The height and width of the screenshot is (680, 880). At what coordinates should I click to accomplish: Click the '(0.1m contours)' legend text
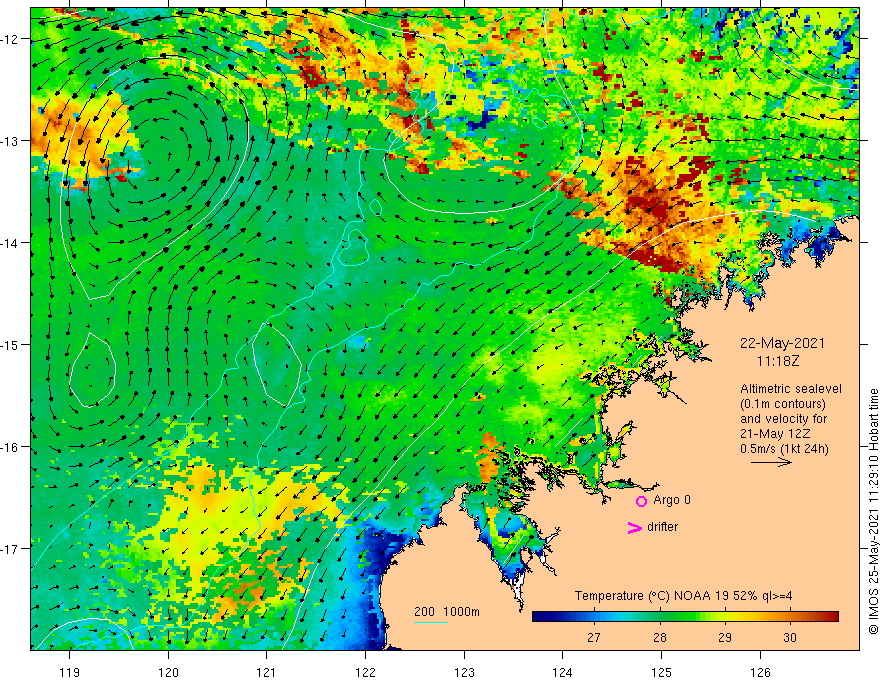(x=783, y=404)
